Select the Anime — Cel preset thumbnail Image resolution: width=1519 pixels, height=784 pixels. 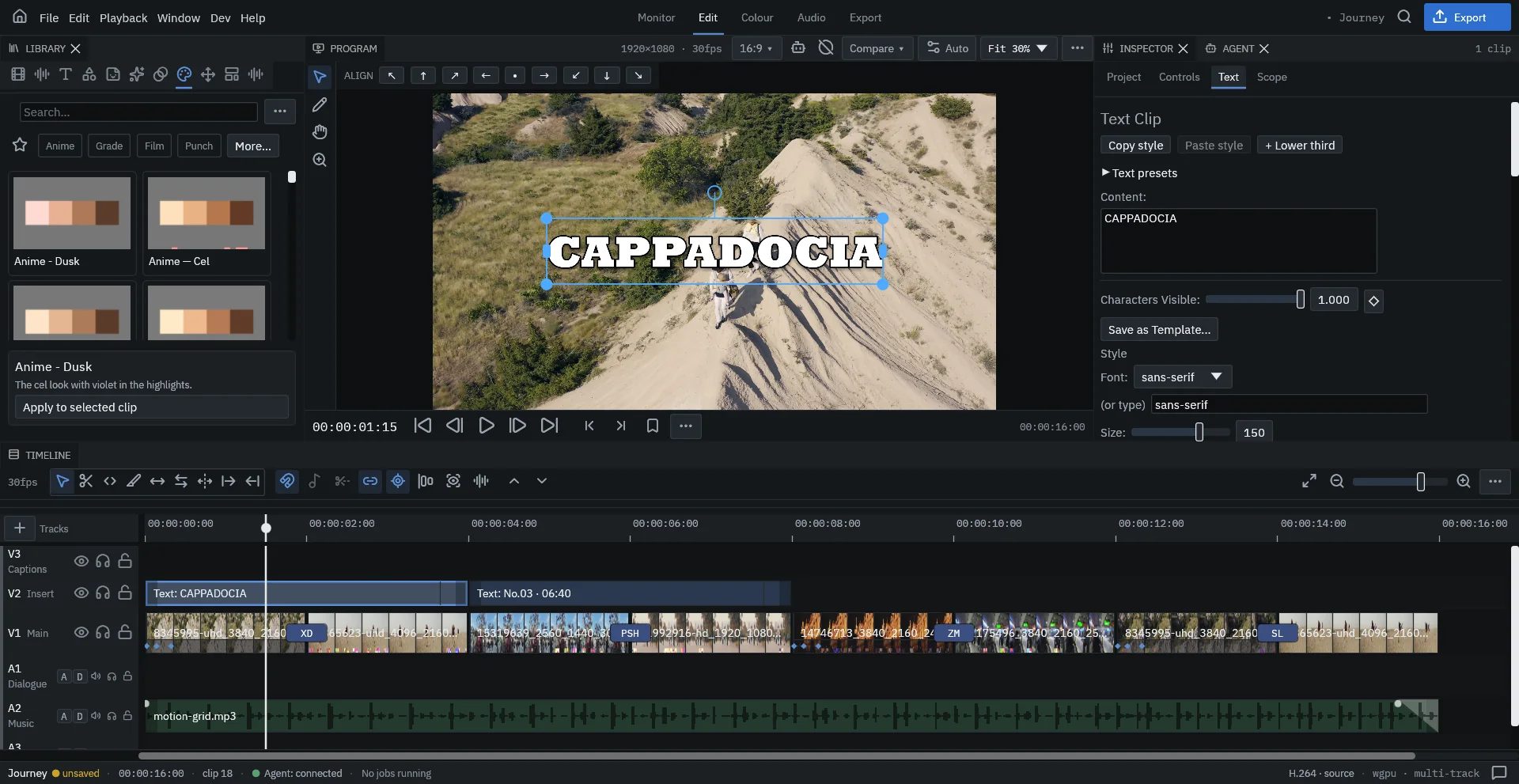[206, 224]
